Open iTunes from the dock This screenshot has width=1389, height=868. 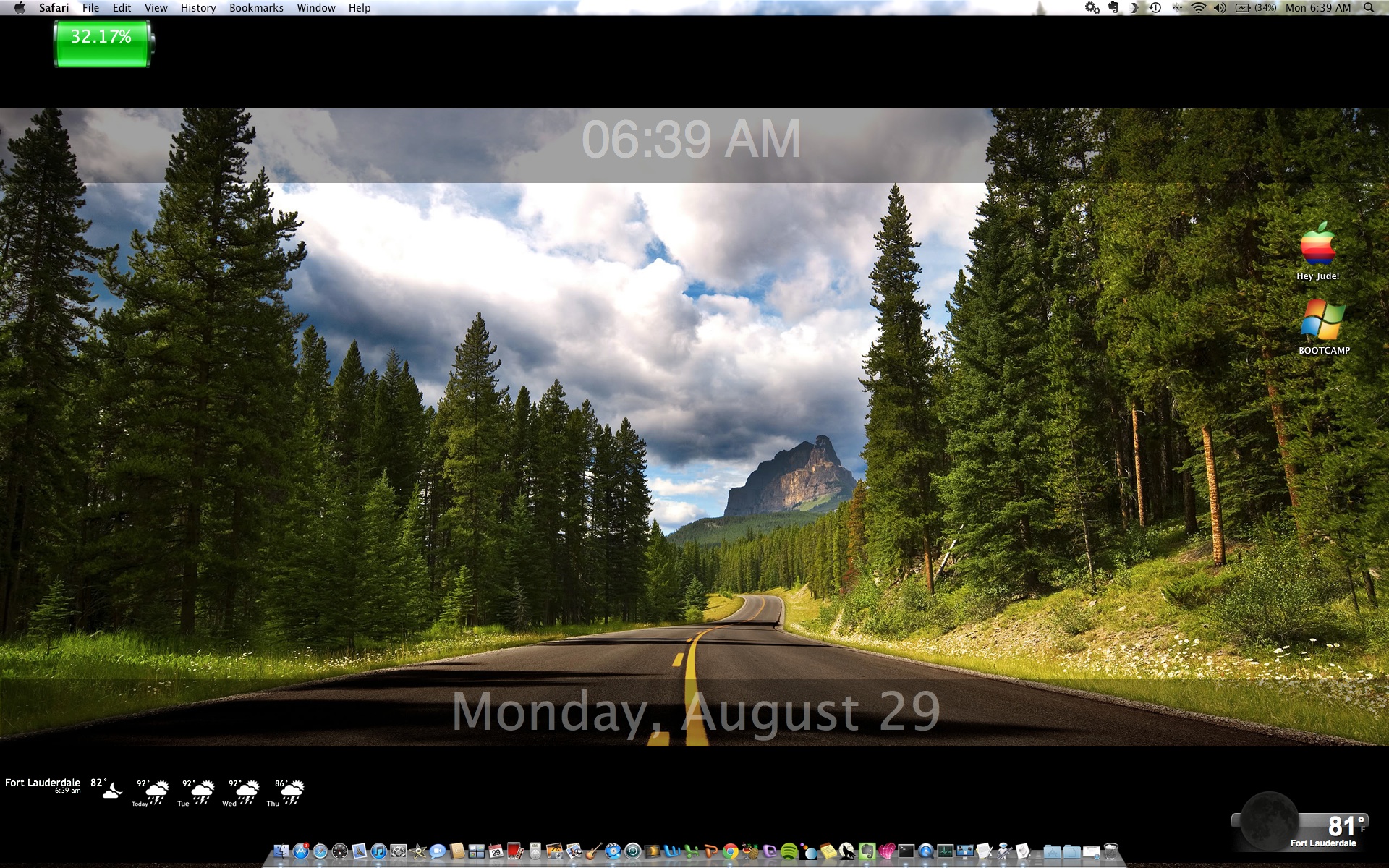tap(378, 851)
